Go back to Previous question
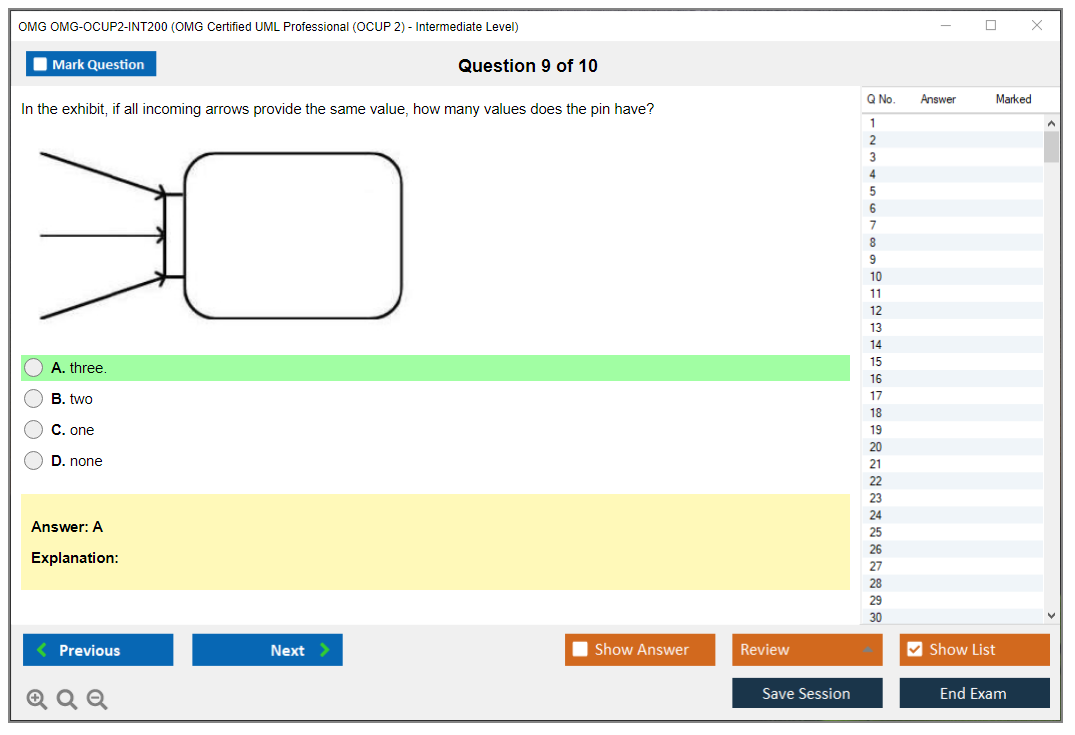The image size is (1075, 735). [98, 650]
